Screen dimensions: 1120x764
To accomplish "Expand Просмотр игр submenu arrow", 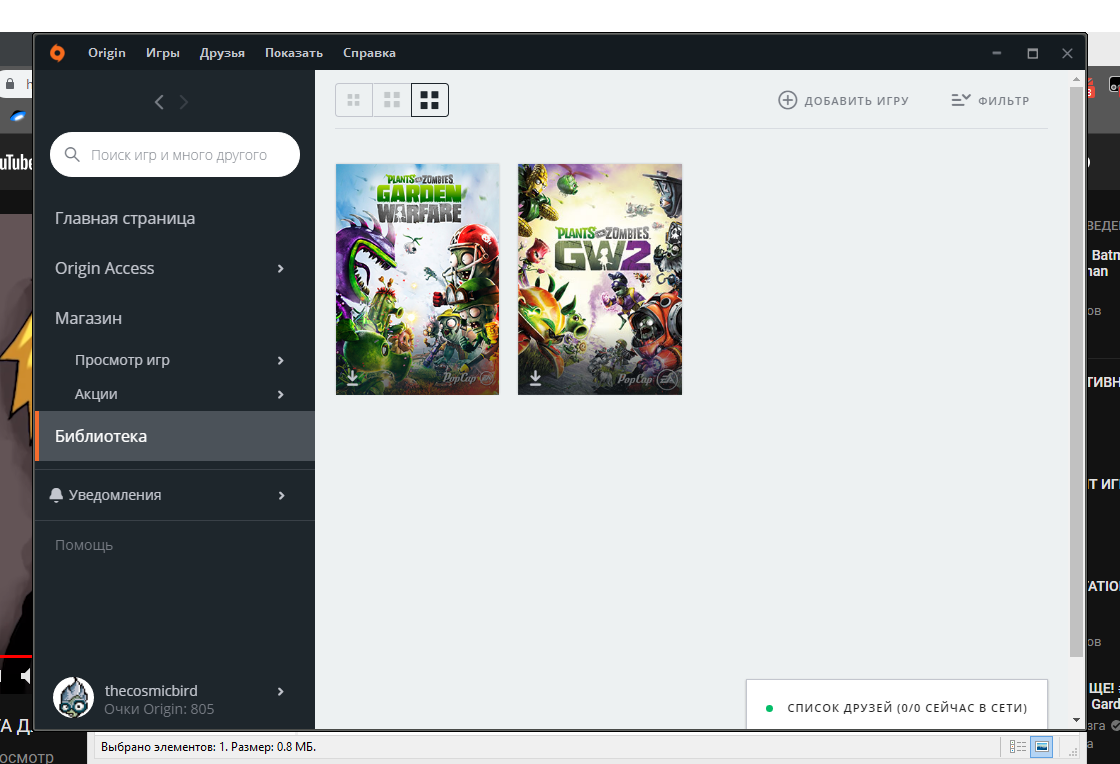I will point(281,361).
